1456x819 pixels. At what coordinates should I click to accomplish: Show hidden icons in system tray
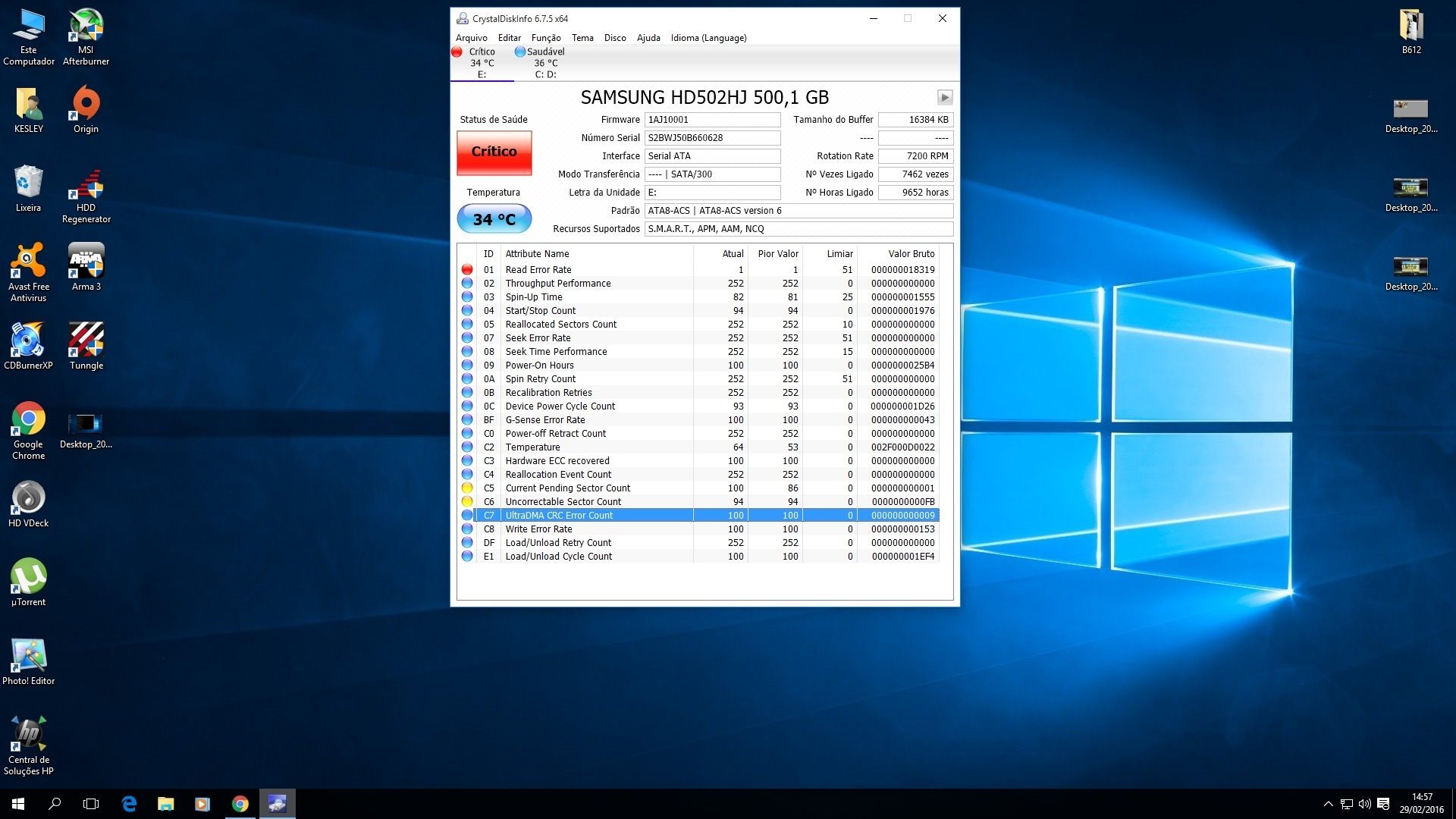point(1328,804)
